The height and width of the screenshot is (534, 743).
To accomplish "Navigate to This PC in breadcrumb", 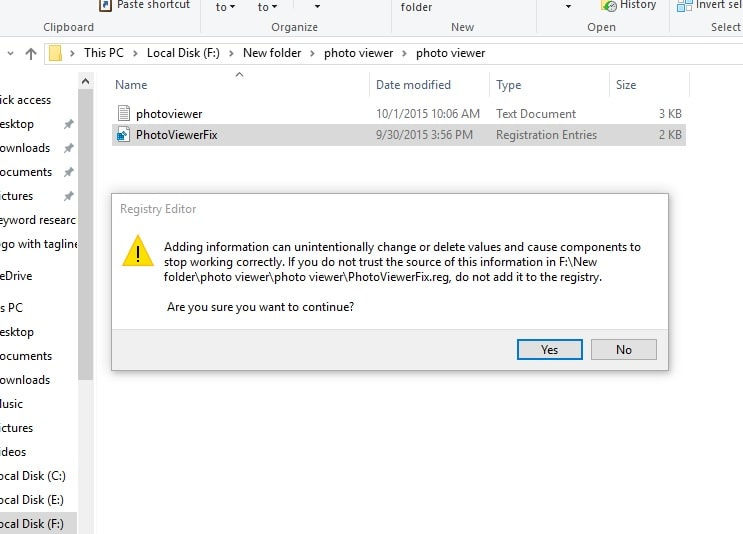I will tap(104, 53).
